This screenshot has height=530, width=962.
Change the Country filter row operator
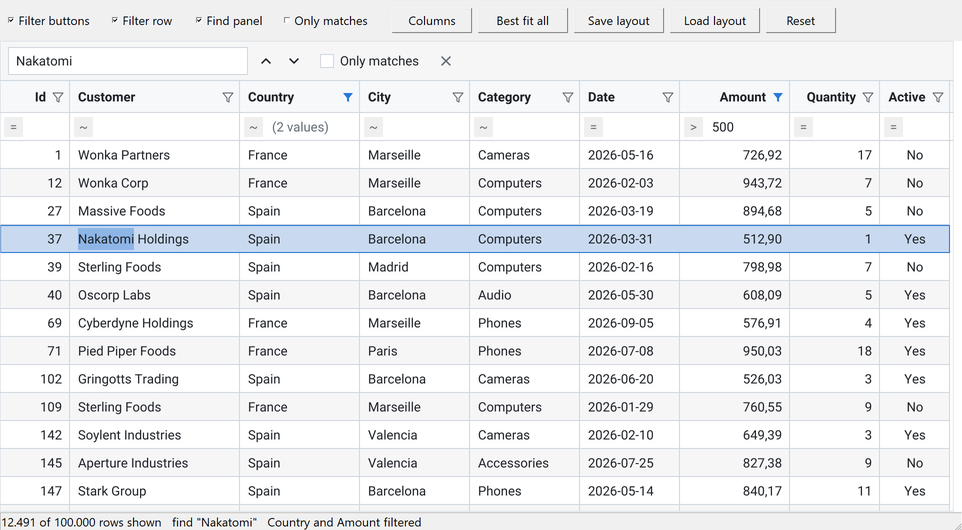pyautogui.click(x=253, y=127)
